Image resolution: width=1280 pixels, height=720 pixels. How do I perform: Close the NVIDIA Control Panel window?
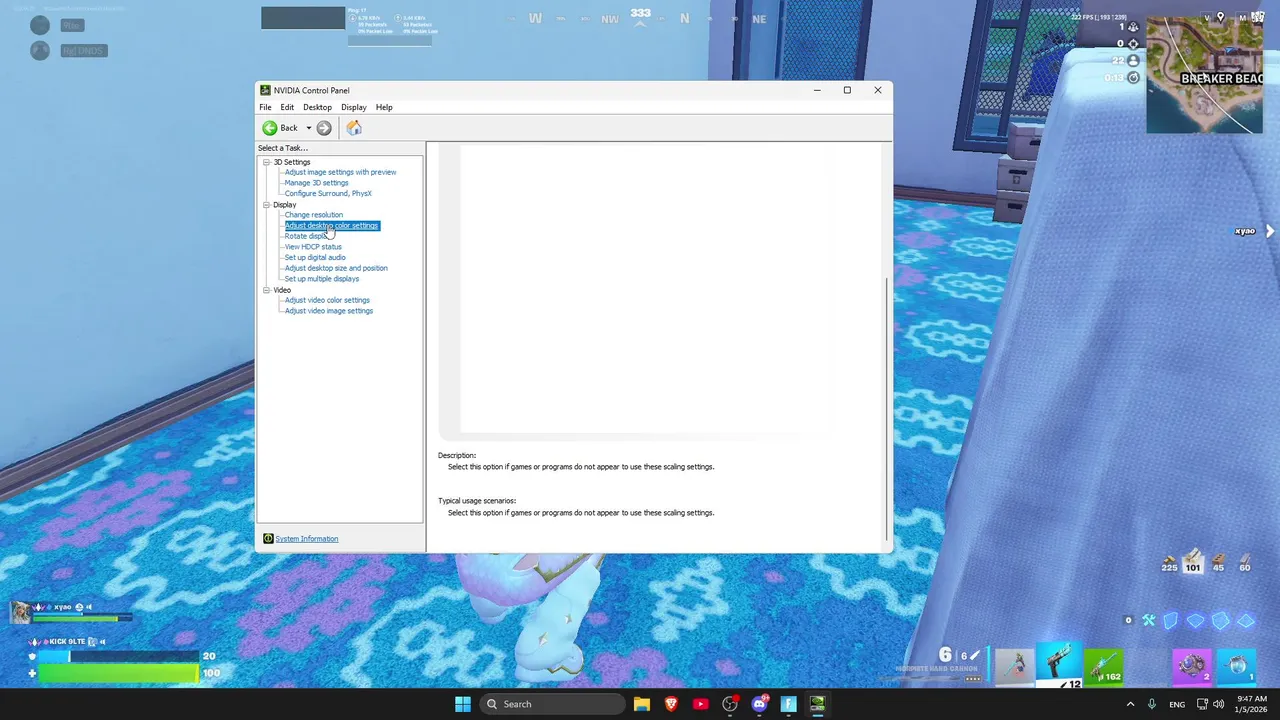click(x=878, y=90)
